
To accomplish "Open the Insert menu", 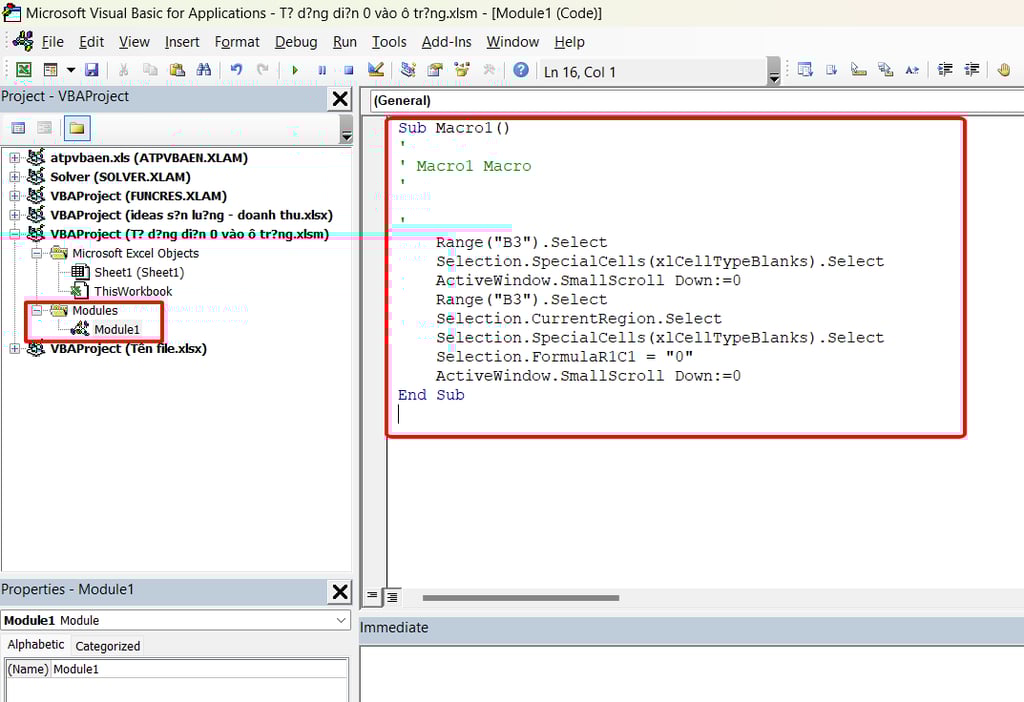I will click(x=182, y=42).
